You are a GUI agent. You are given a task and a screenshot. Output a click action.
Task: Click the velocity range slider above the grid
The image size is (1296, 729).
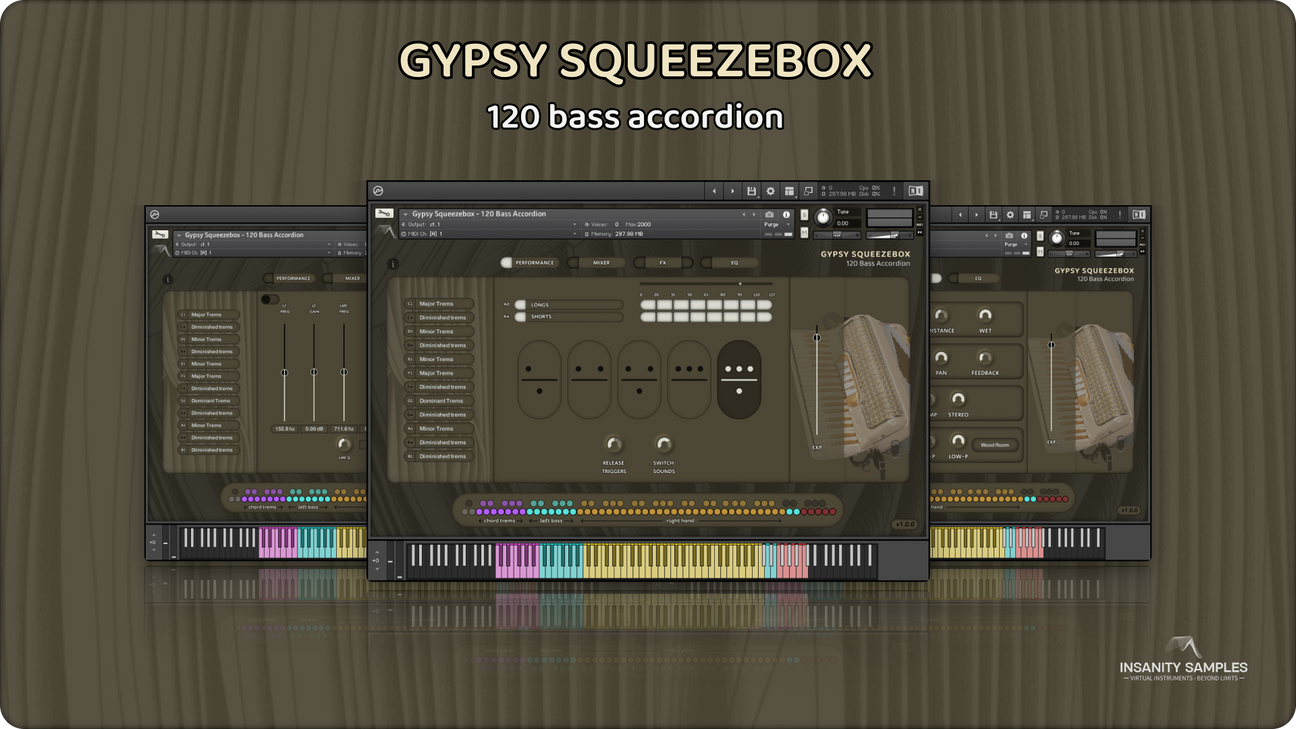tap(705, 284)
